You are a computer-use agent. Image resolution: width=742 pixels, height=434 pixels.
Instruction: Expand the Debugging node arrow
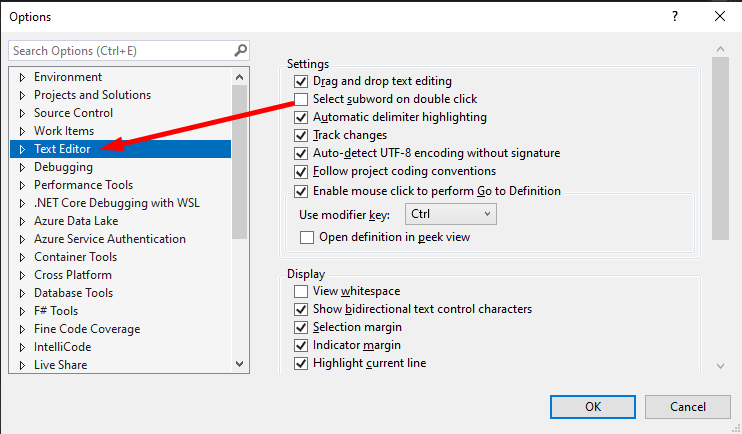[22, 167]
